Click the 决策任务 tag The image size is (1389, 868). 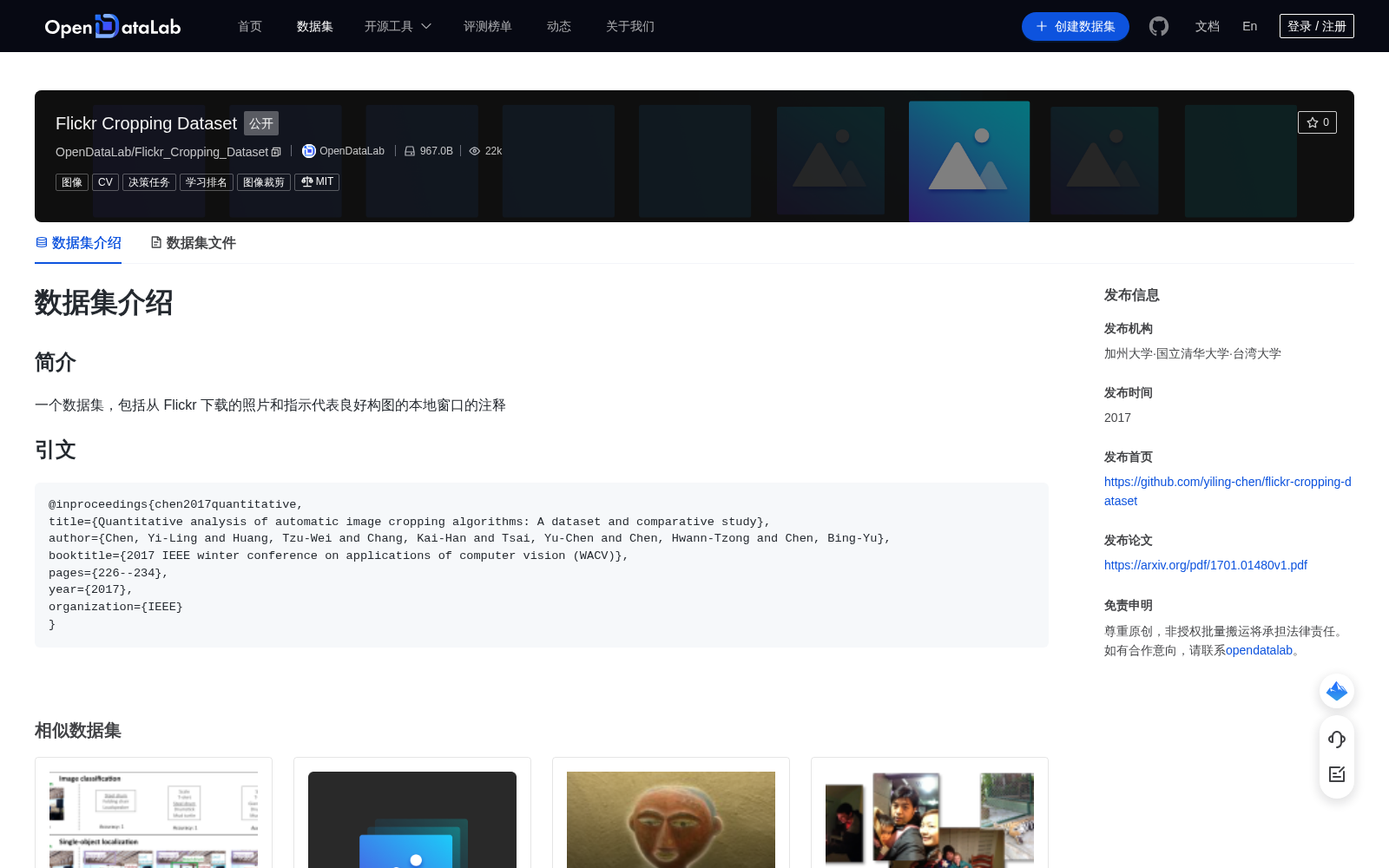(x=149, y=182)
